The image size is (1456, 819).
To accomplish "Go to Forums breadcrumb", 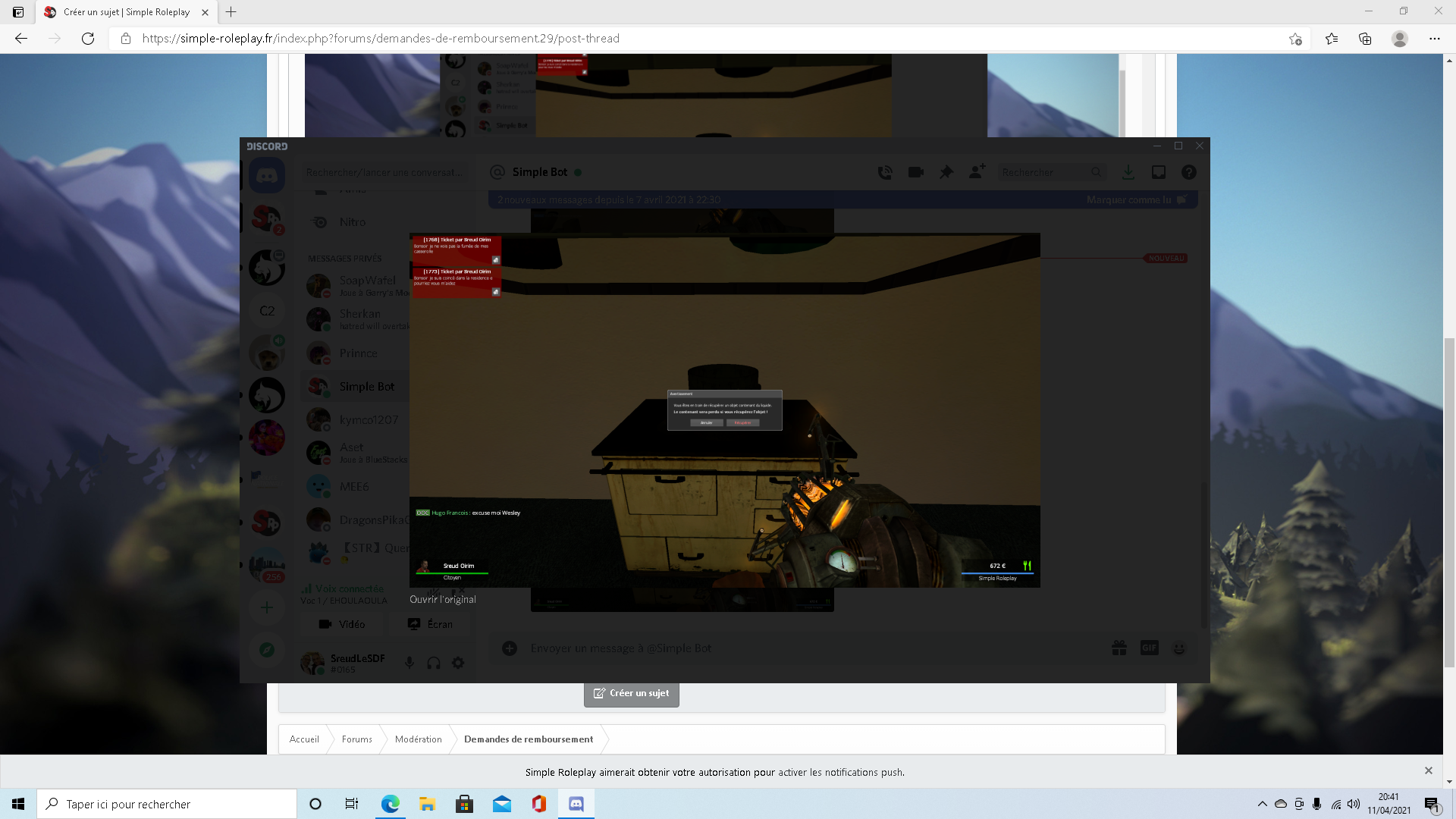I will [x=356, y=739].
